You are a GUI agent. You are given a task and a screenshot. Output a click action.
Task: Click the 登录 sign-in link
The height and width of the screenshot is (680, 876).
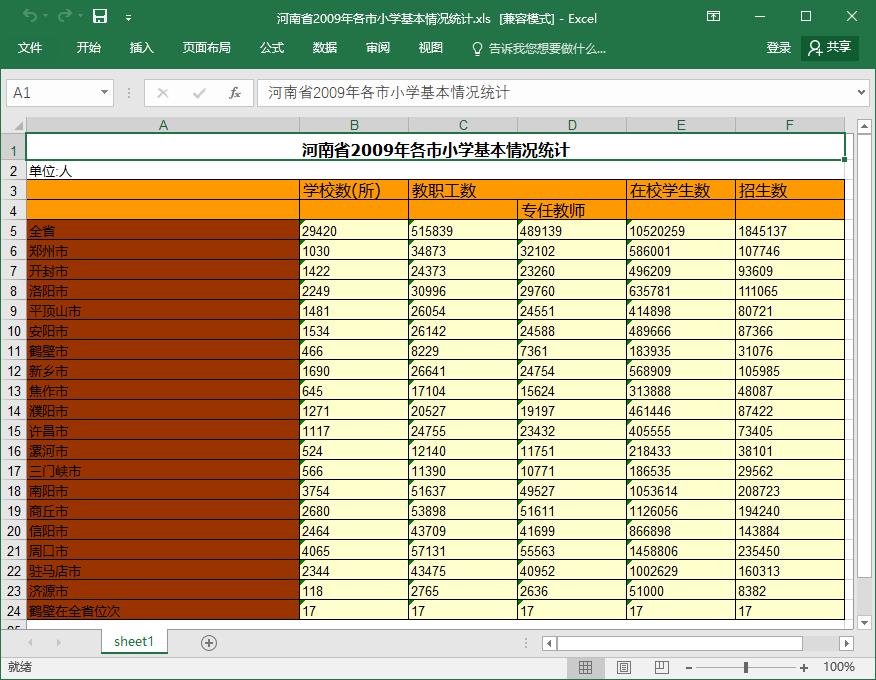click(x=778, y=48)
